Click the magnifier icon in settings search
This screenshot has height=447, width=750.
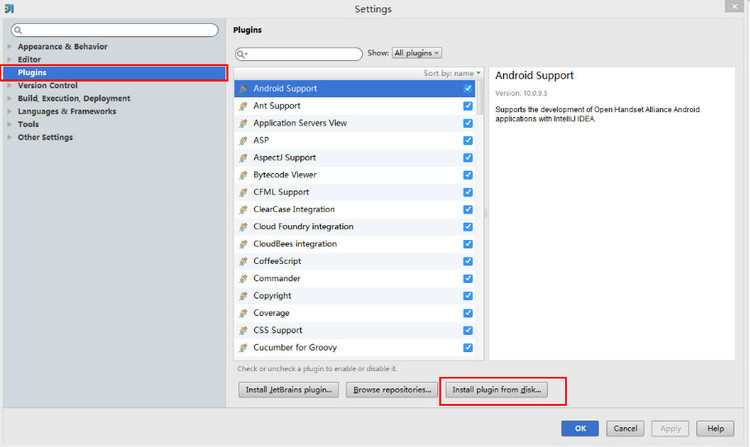(18, 30)
